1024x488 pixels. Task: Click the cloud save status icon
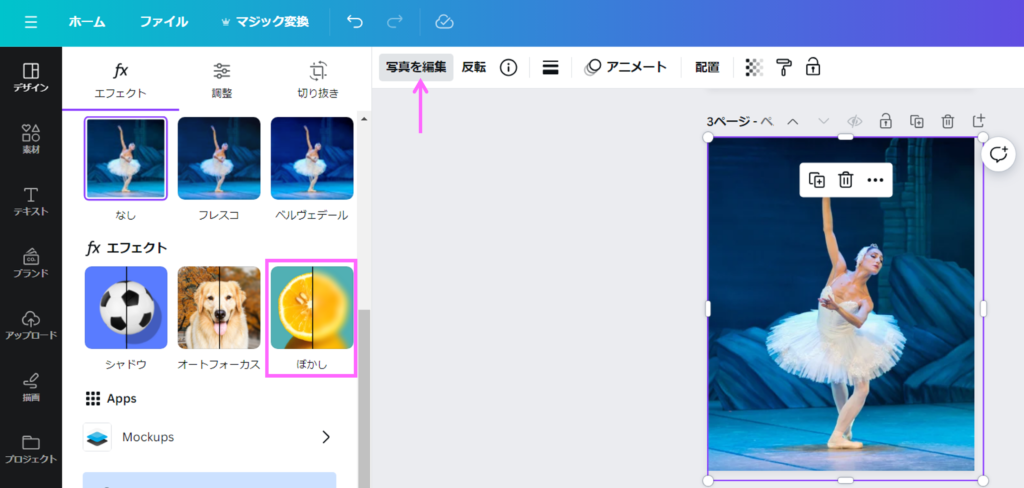coord(445,22)
